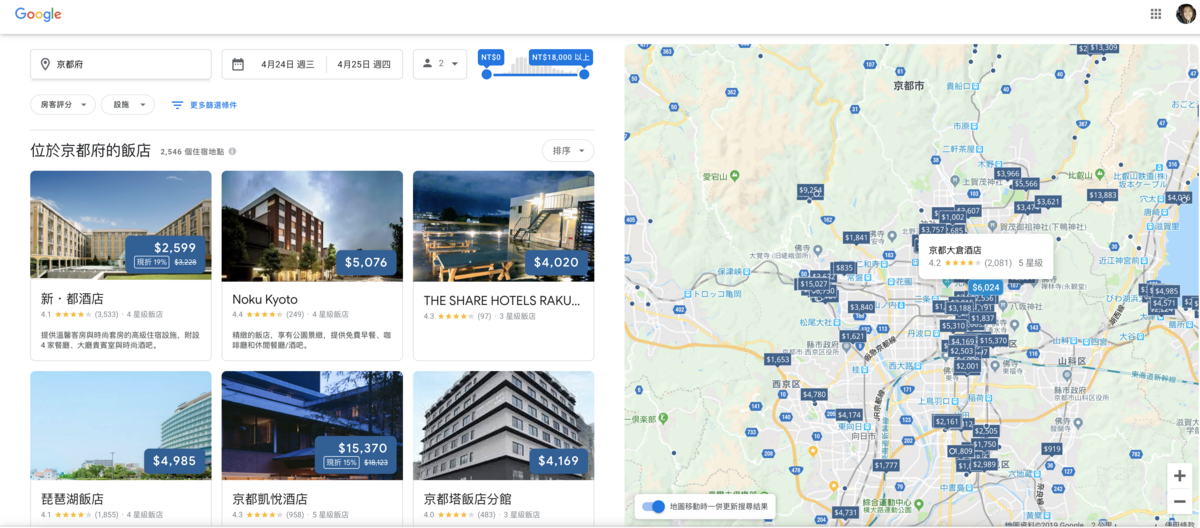Image resolution: width=1200 pixels, height=528 pixels.
Task: Expand the 房客評分 filter dropdown
Action: [63, 104]
